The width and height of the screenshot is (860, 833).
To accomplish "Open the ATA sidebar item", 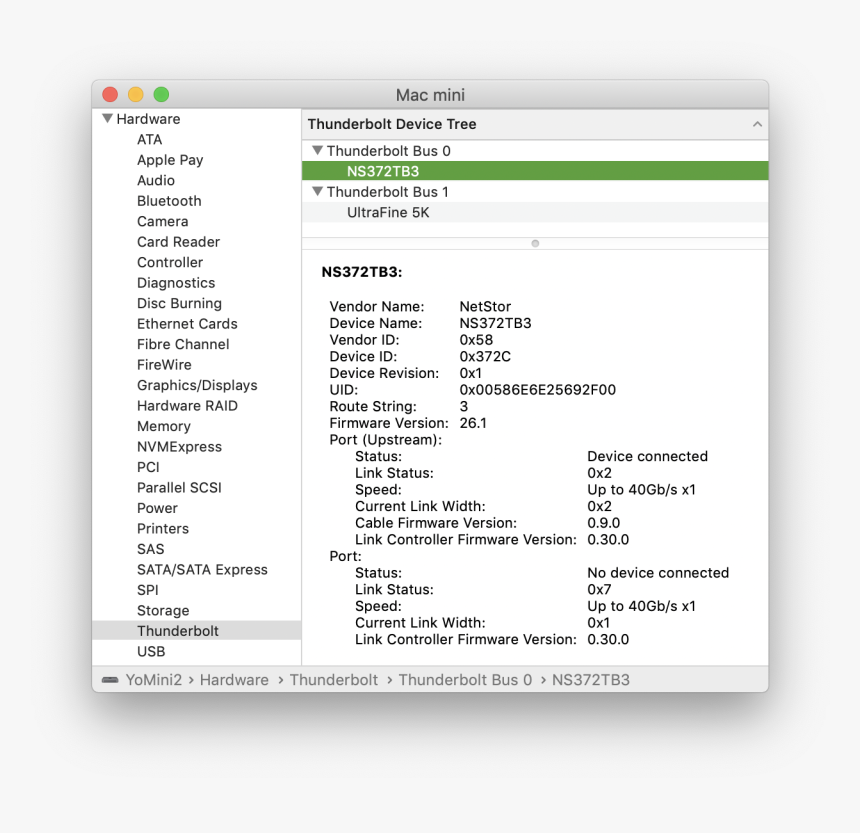I will coord(150,139).
